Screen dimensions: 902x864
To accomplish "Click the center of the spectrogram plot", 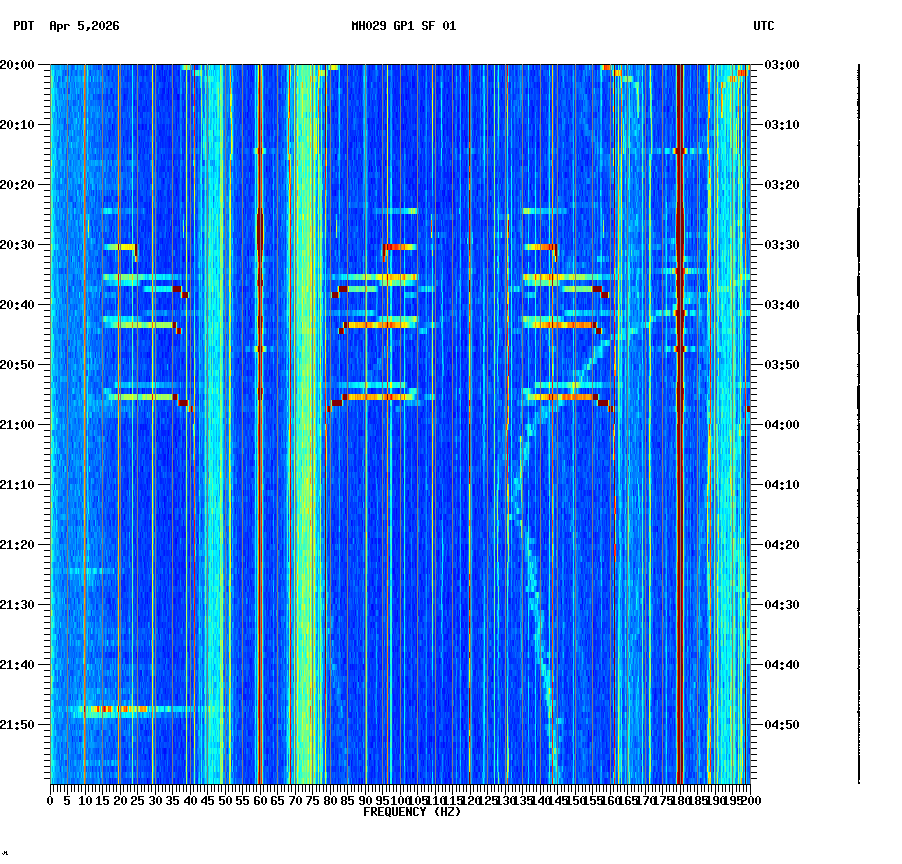I will [398, 425].
